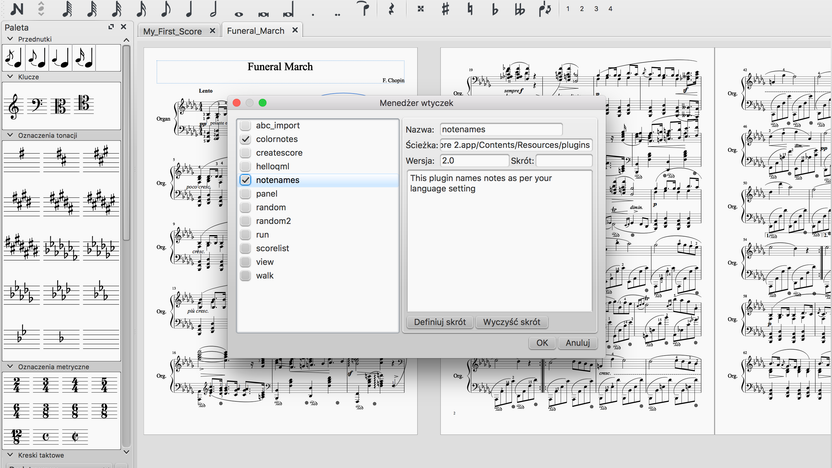Viewport: 832px width, 468px height.
Task: Enable the panel plugin checkbox
Action: 245,194
